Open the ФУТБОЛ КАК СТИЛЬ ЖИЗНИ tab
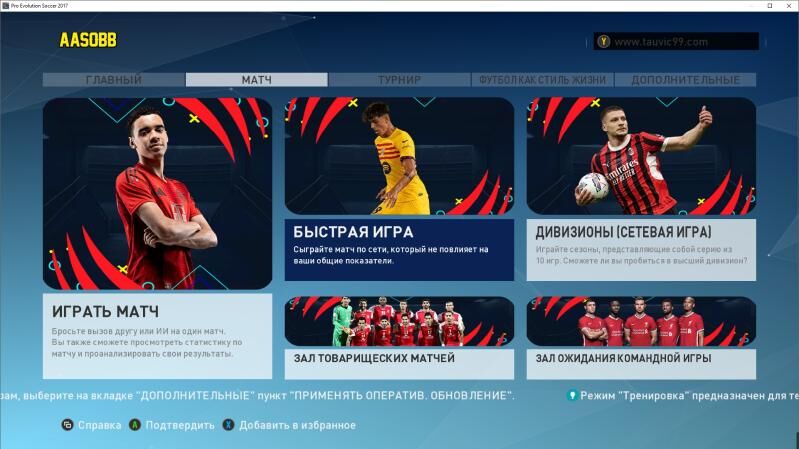This screenshot has height=449, width=799. click(542, 80)
